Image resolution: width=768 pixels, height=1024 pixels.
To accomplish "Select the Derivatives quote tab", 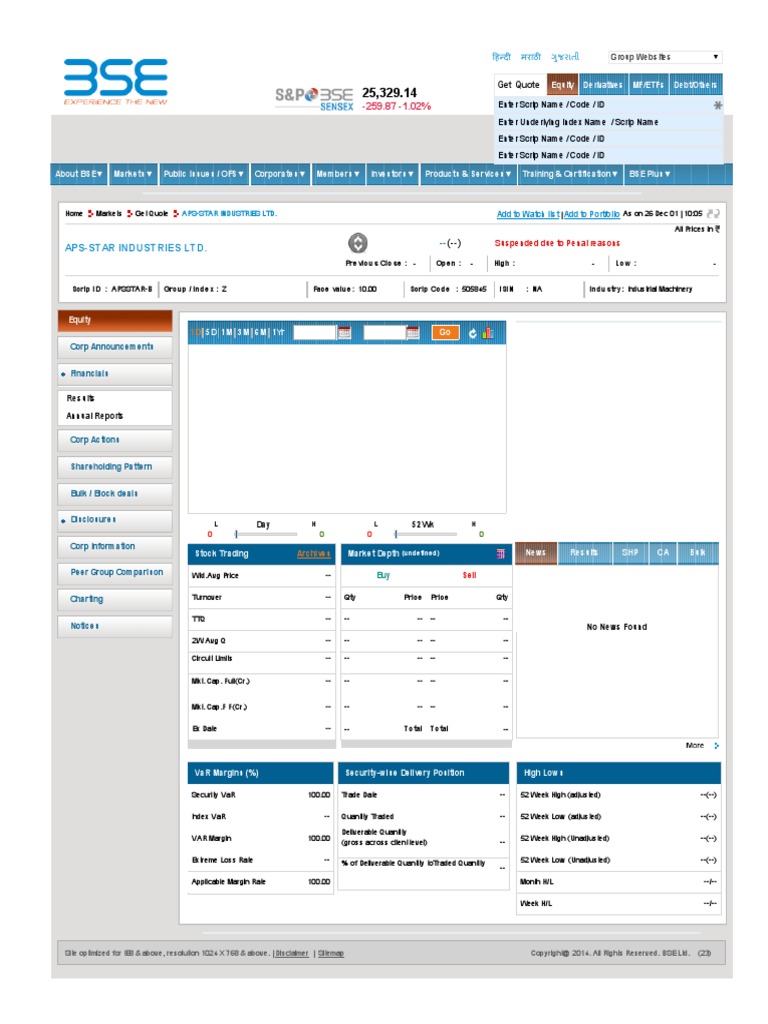I will 603,85.
